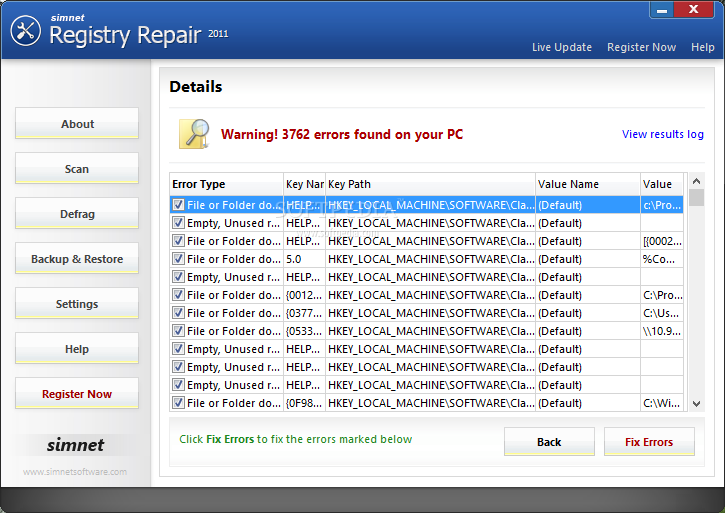Select the 5.0 key name cell

point(304,259)
